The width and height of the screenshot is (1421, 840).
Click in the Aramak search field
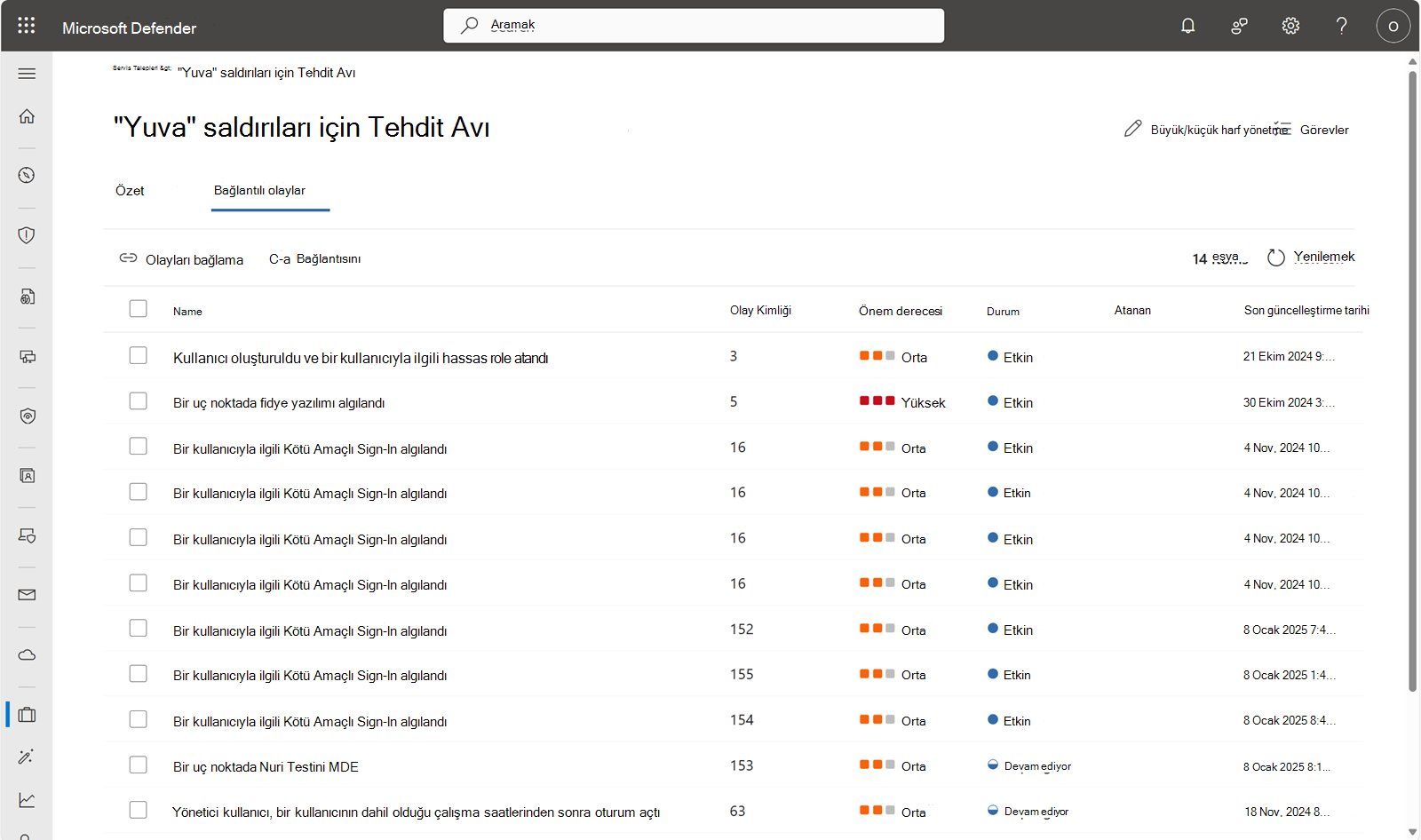[x=694, y=26]
